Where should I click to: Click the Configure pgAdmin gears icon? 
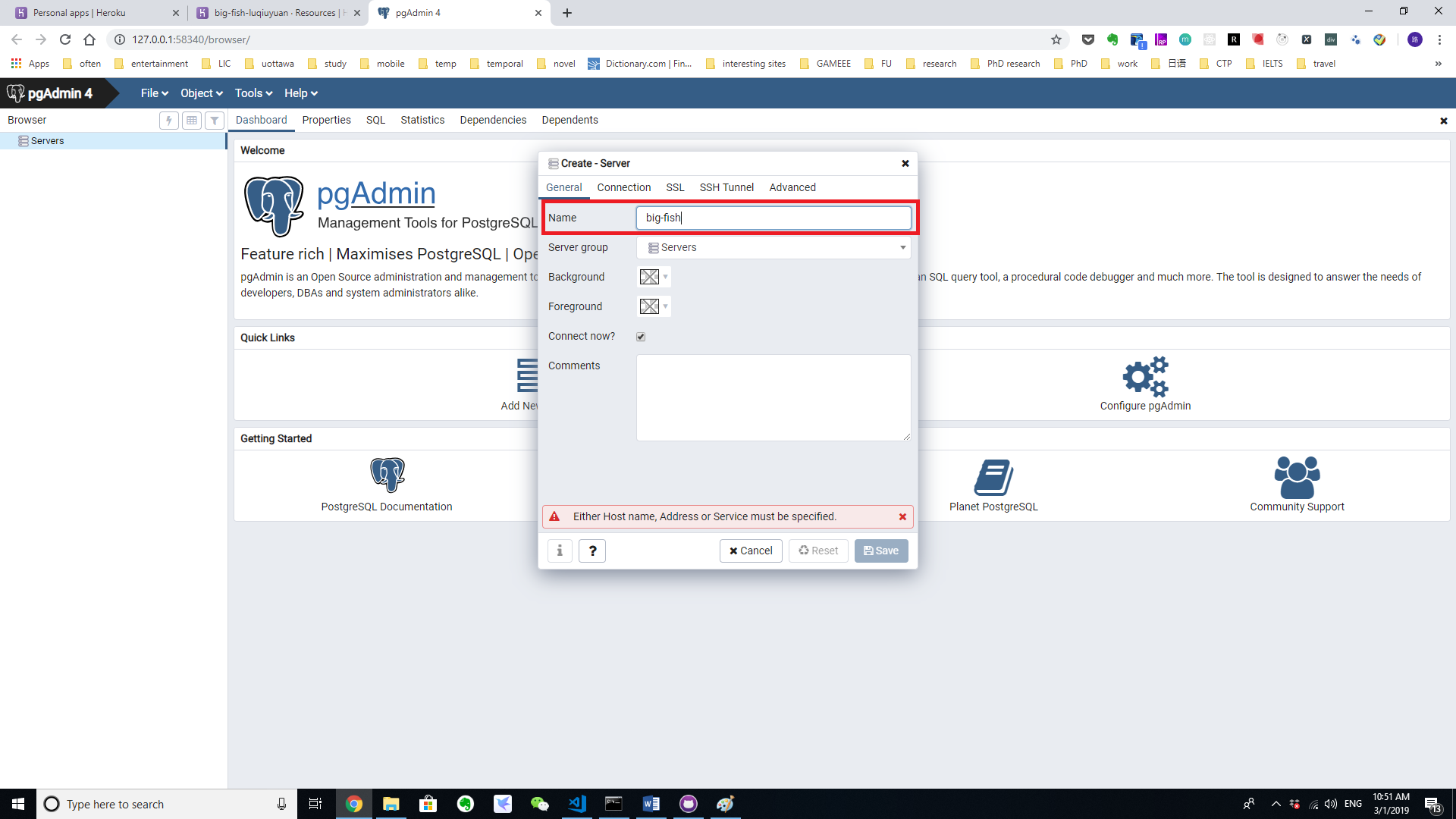click(1145, 376)
